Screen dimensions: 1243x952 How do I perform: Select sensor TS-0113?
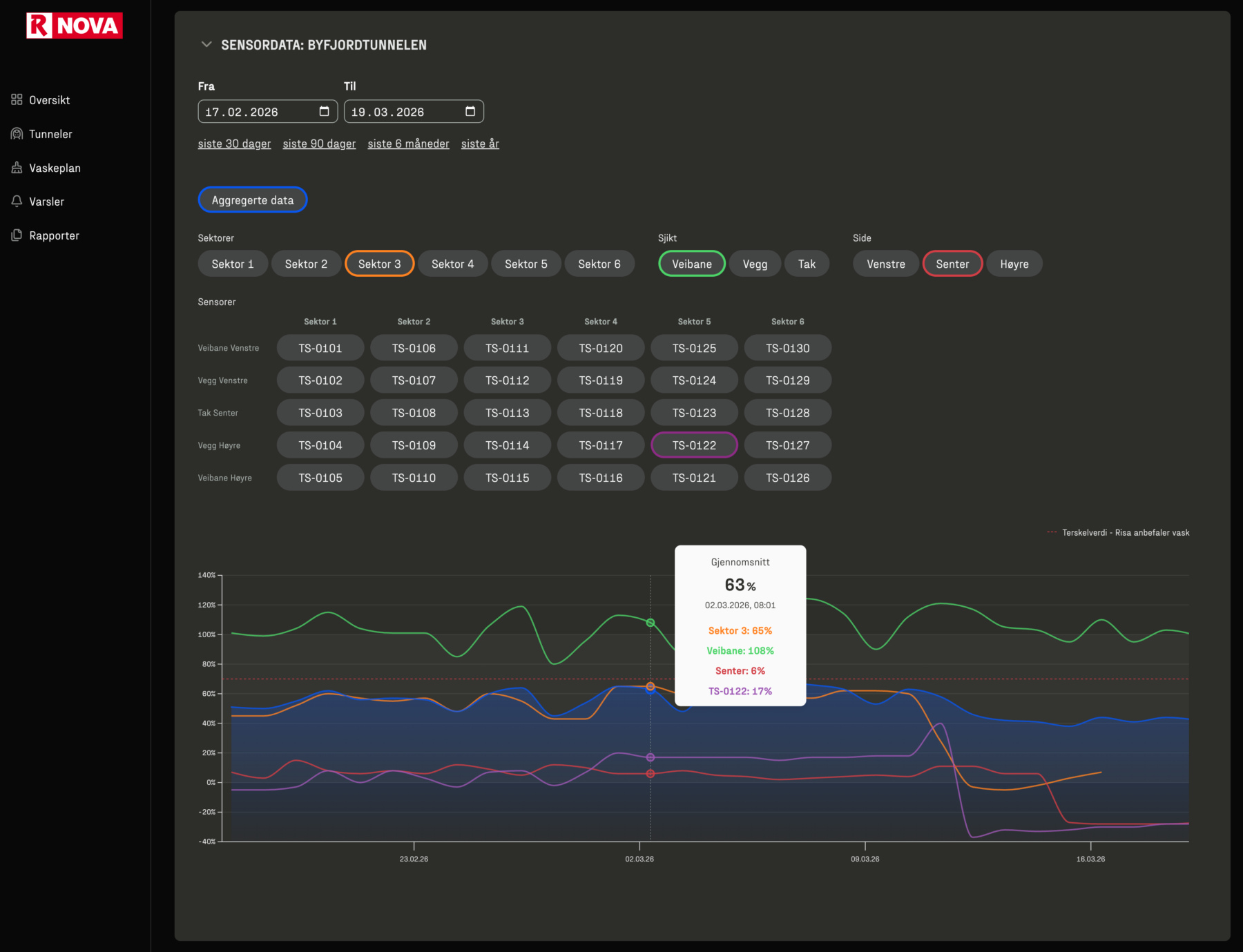tap(507, 413)
